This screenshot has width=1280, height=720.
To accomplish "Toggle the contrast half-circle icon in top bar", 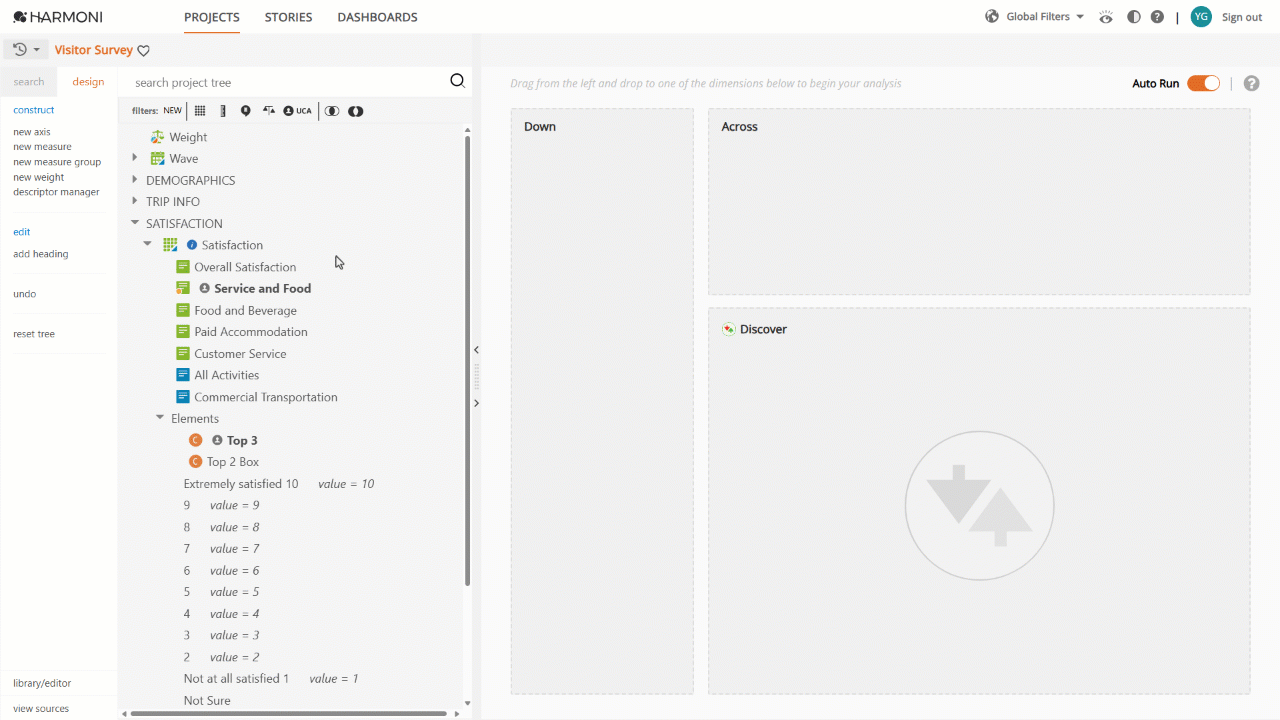I will click(x=1133, y=17).
